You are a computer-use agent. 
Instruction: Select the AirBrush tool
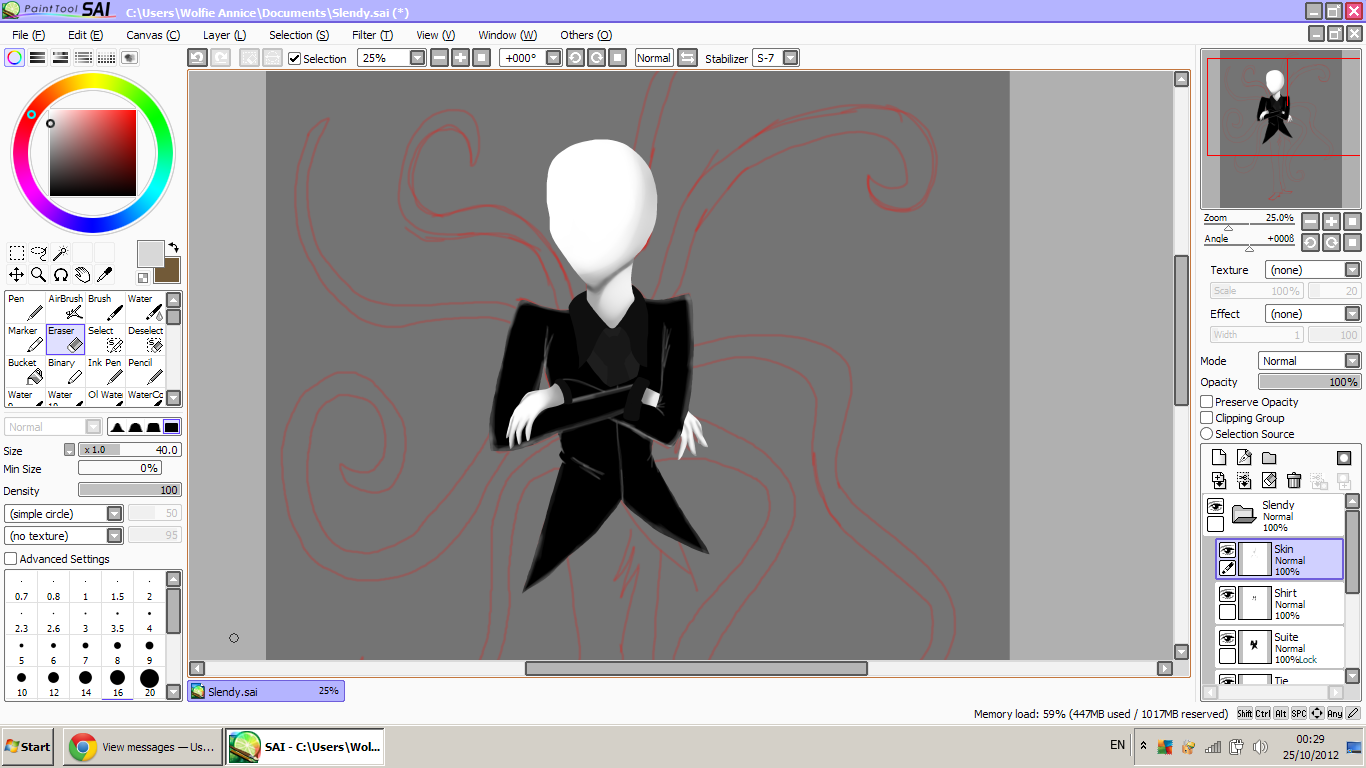(x=66, y=307)
